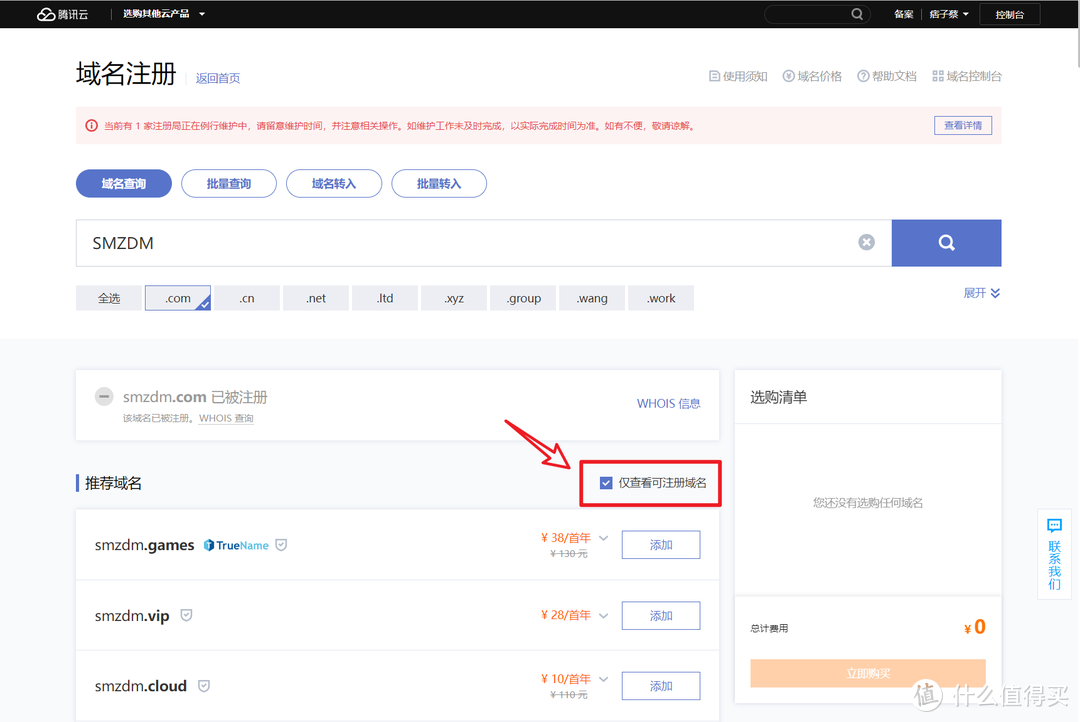Click the red maintenance warning icon

(x=91, y=125)
